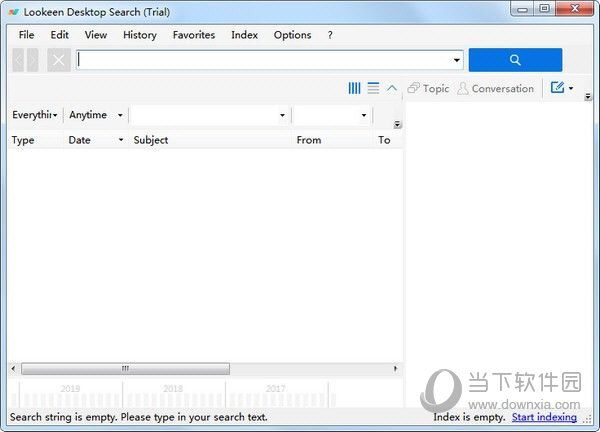The width and height of the screenshot is (600, 432).
Task: Click the scrollbar right arrow
Action: tap(396, 368)
